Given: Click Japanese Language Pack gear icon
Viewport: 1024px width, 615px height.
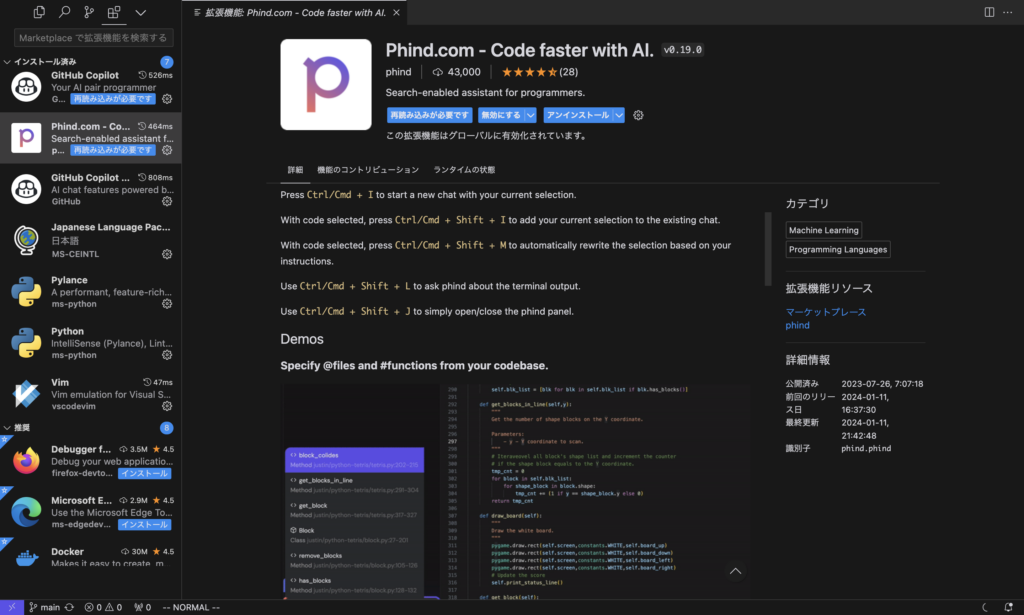Looking at the screenshot, I should pos(167,254).
